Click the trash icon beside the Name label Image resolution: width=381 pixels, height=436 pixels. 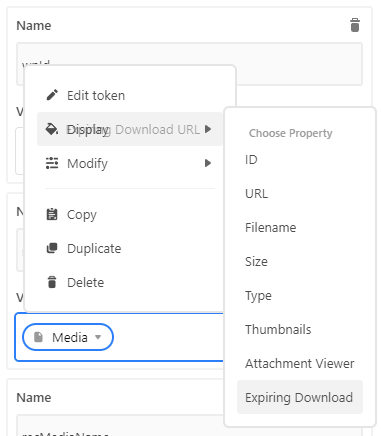coord(355,25)
